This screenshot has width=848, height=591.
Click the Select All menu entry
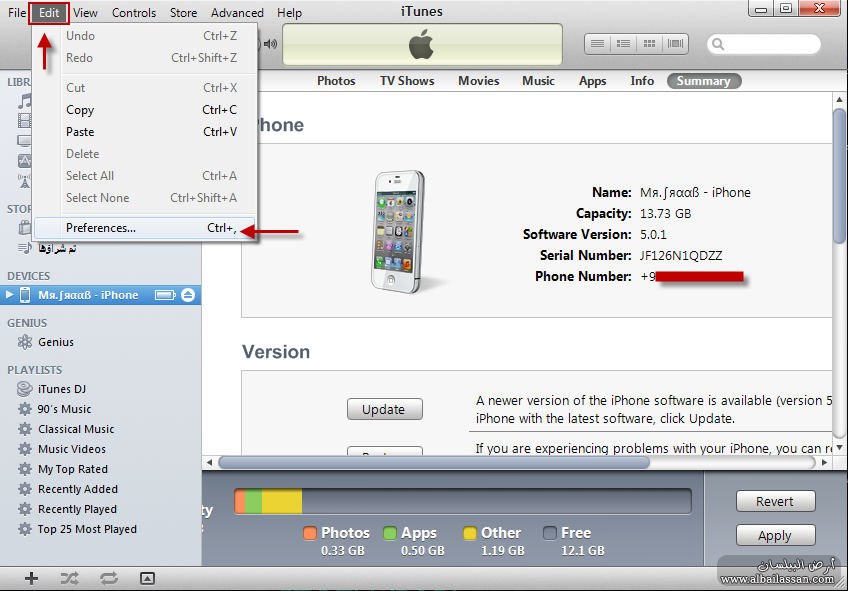[x=144, y=176]
